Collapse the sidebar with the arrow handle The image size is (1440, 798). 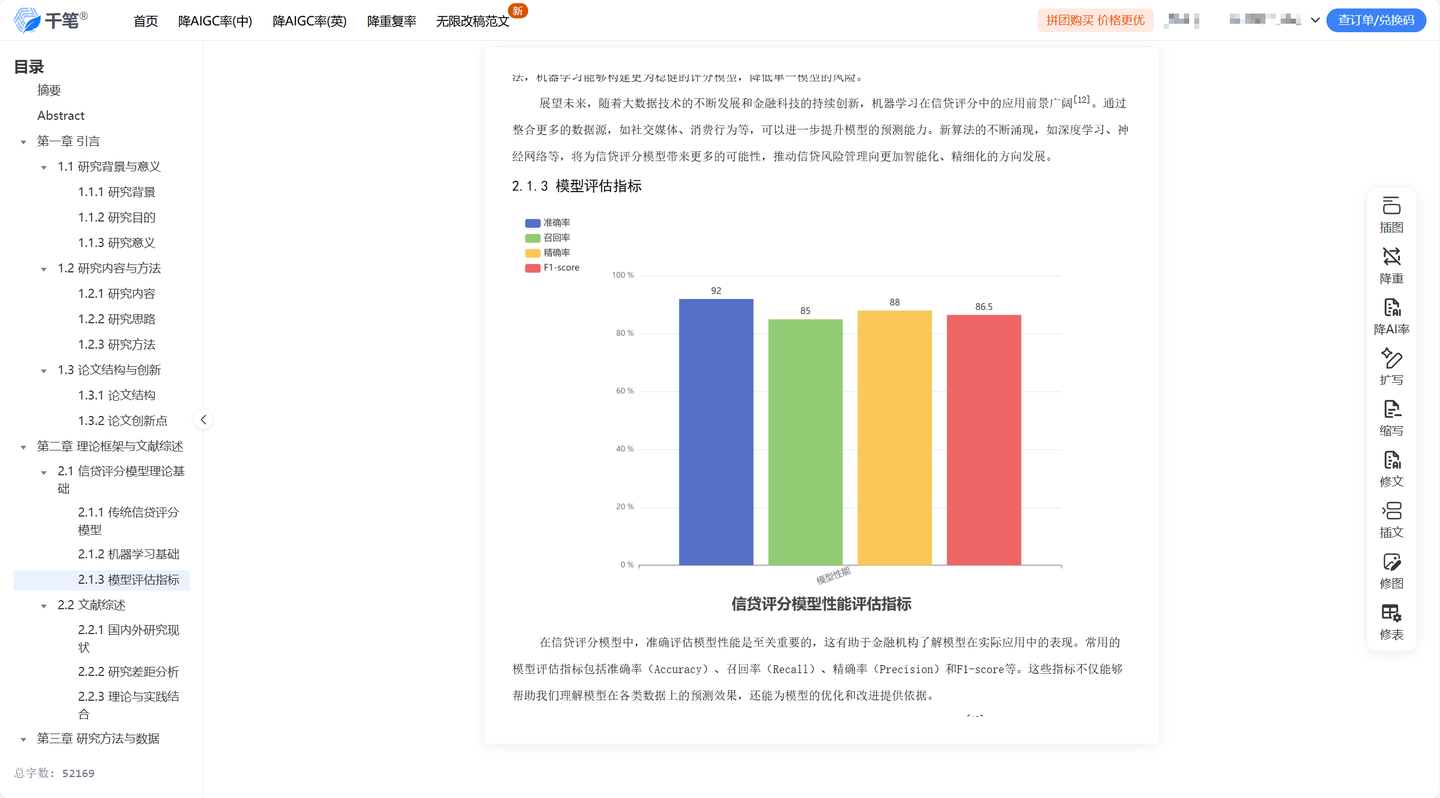click(203, 420)
